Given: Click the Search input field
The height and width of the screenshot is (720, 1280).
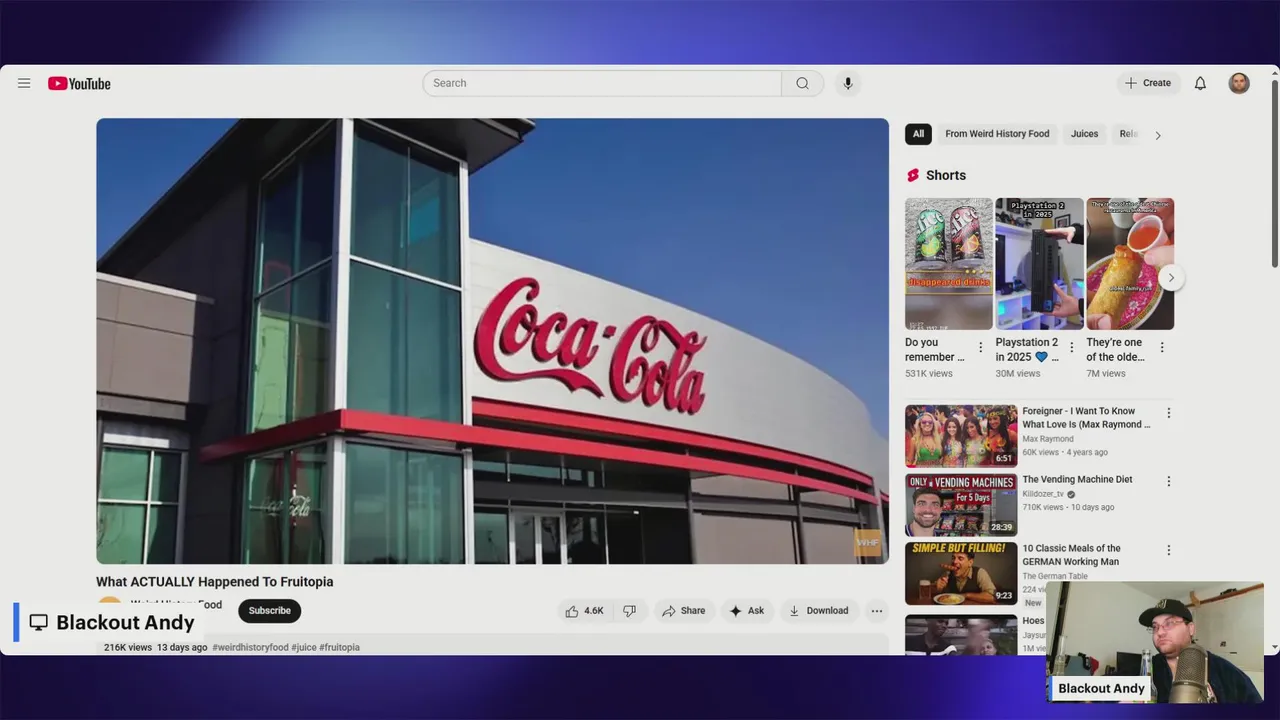Looking at the screenshot, I should coord(602,83).
